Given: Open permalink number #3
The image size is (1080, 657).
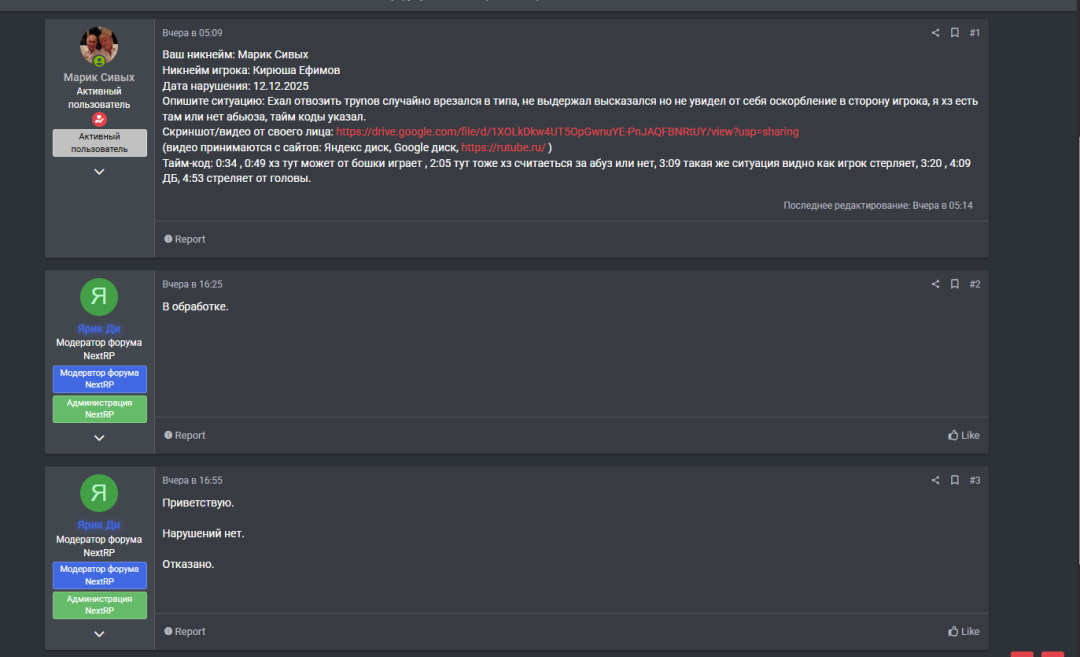Looking at the screenshot, I should 975,480.
